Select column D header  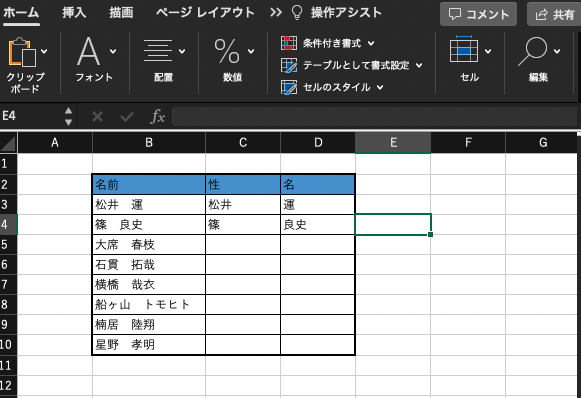point(318,143)
